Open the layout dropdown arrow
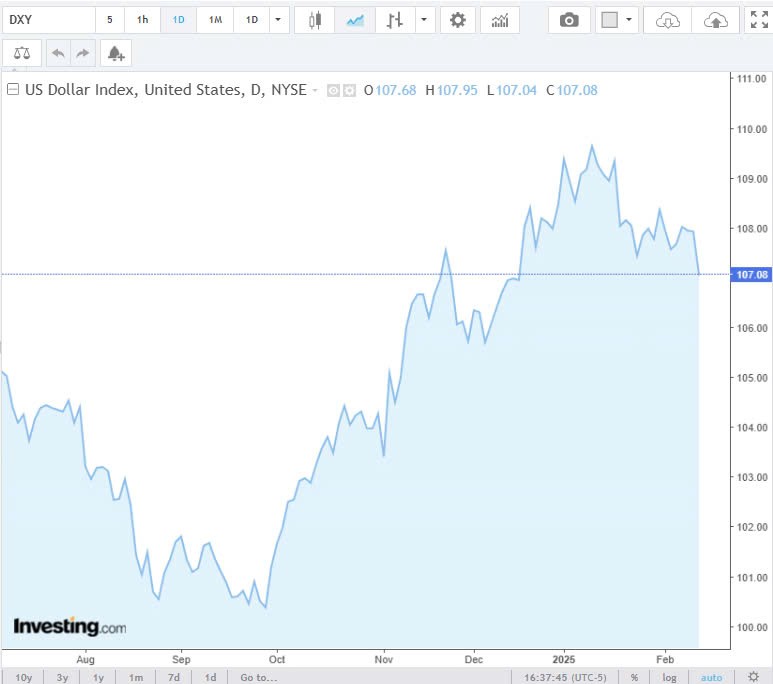 (629, 20)
